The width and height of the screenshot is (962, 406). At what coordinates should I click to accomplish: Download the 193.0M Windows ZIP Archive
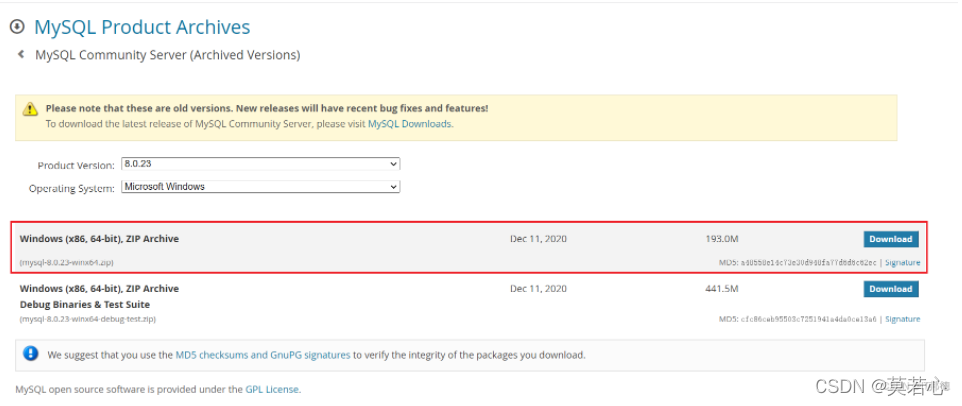click(891, 239)
